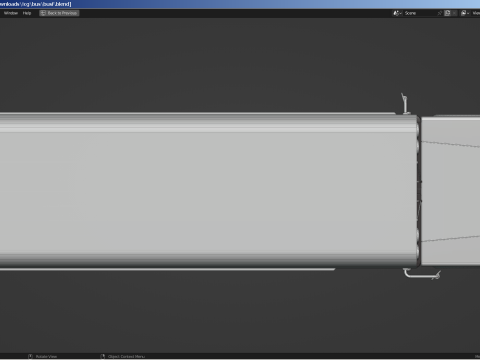Image resolution: width=480 pixels, height=360 pixels.
Task: Open the scene browse dropdown icon
Action: [x=397, y=13]
